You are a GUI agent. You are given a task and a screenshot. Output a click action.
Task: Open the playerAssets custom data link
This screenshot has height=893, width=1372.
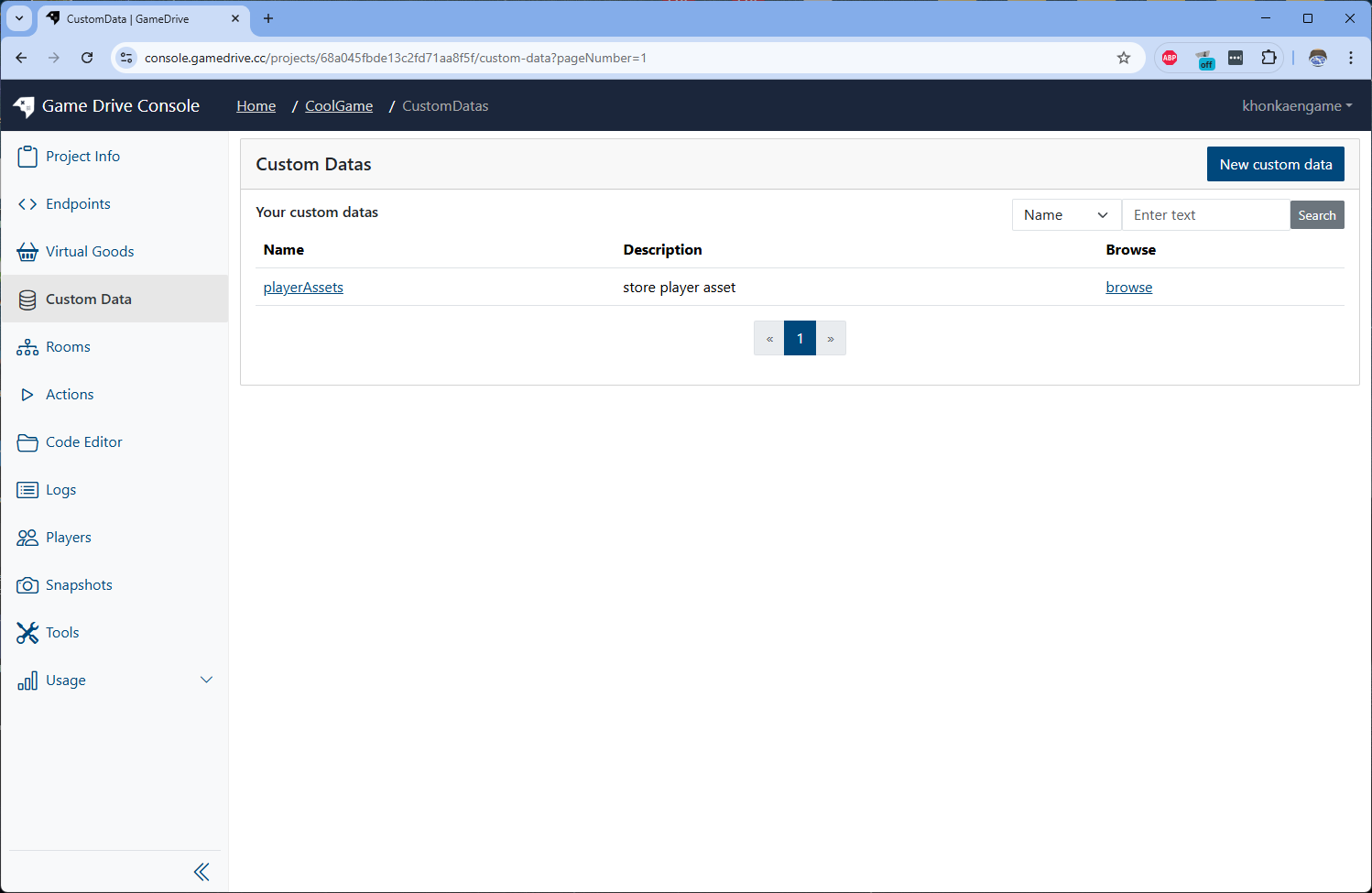tap(303, 288)
